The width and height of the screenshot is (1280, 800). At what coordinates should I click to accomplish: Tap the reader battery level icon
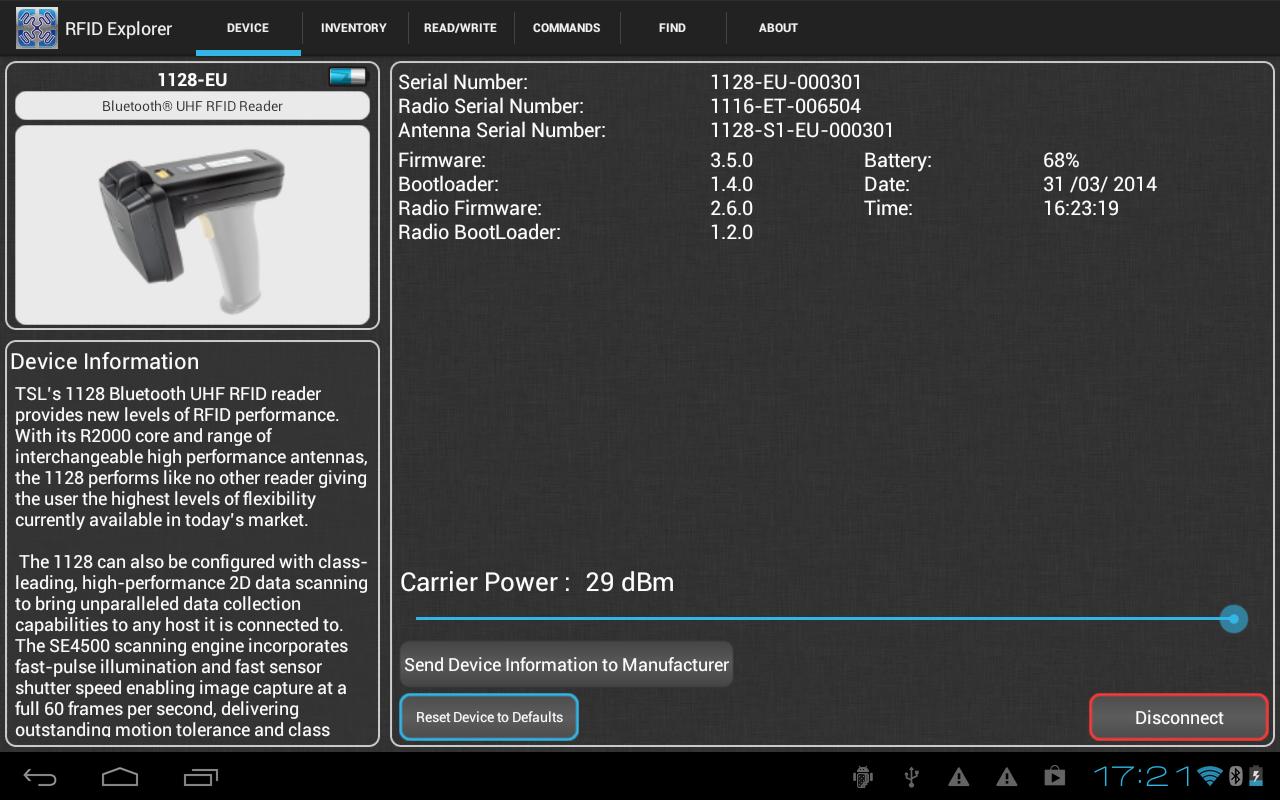click(x=348, y=77)
